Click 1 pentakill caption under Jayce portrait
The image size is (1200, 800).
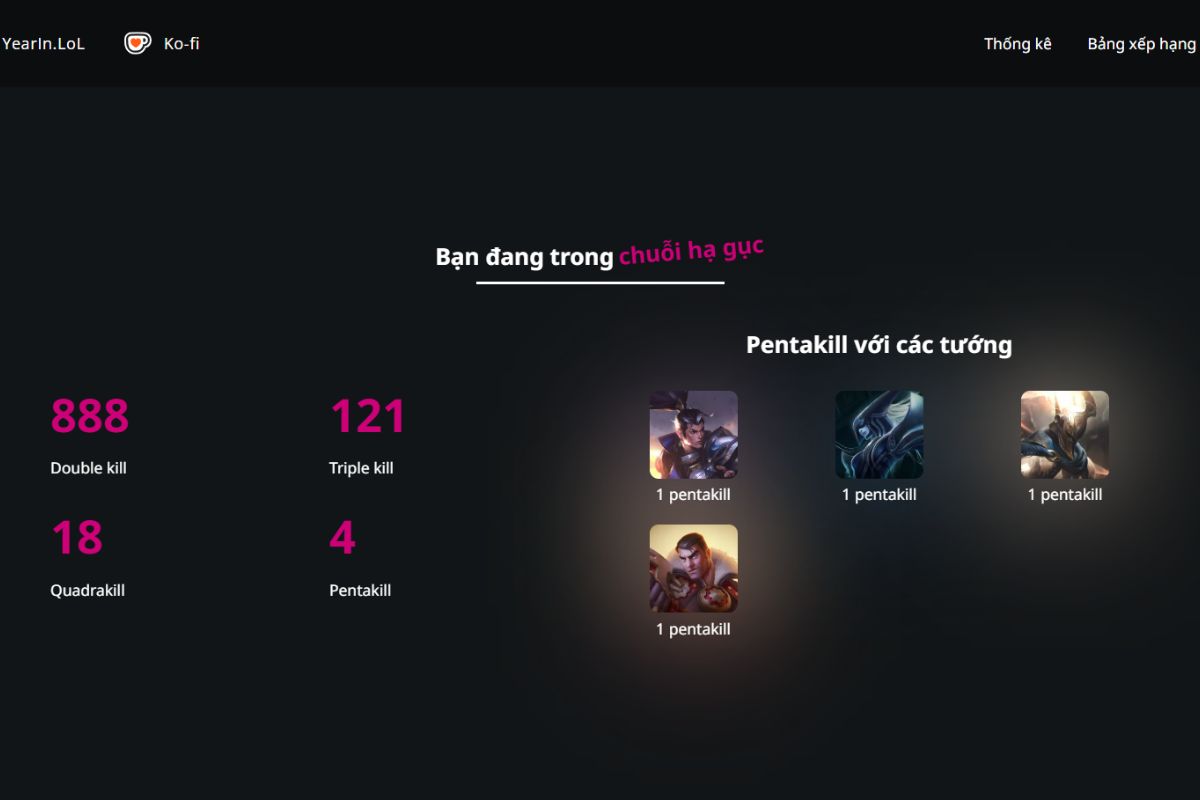point(693,629)
